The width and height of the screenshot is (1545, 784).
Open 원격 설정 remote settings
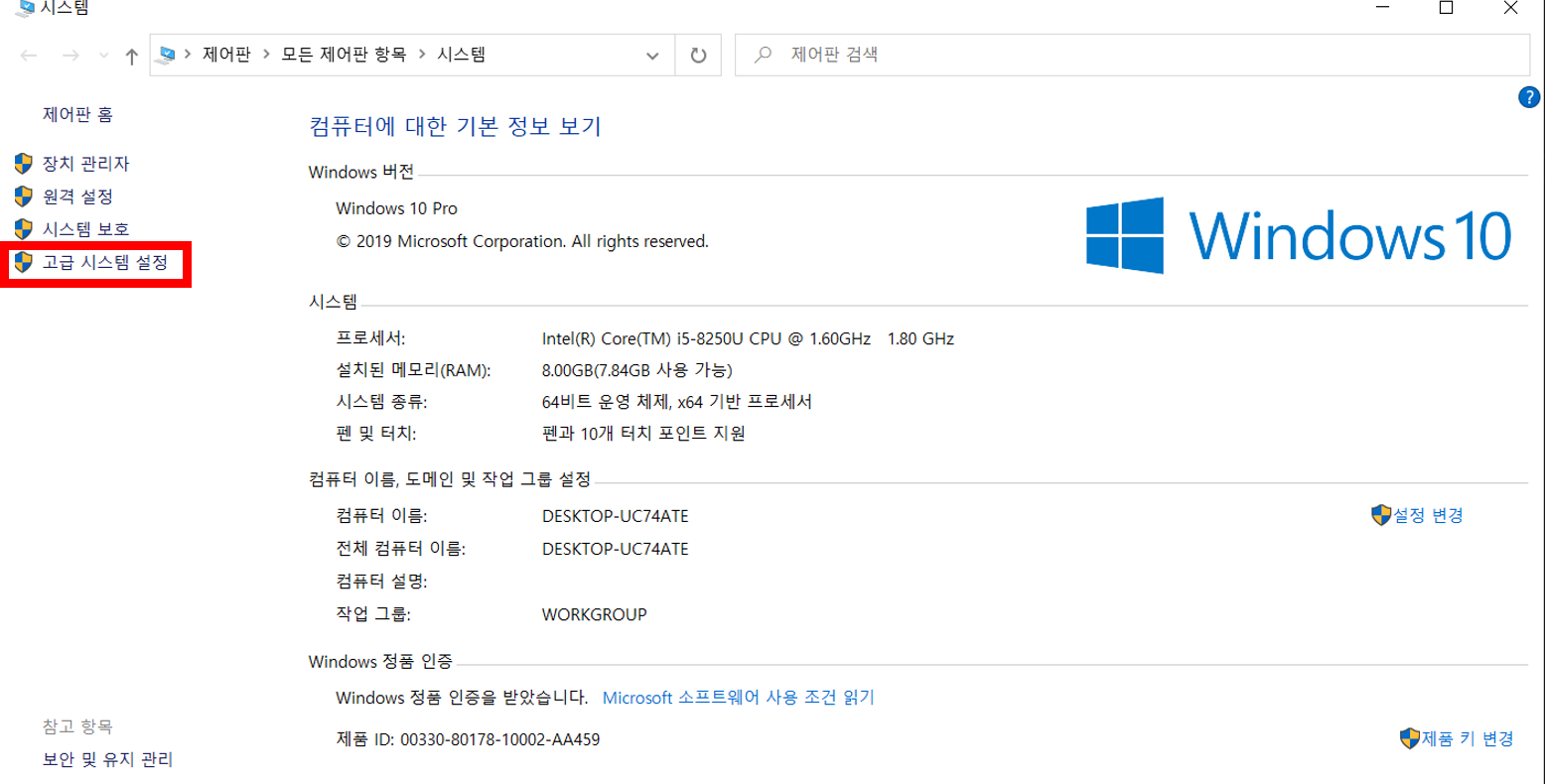coord(77,196)
